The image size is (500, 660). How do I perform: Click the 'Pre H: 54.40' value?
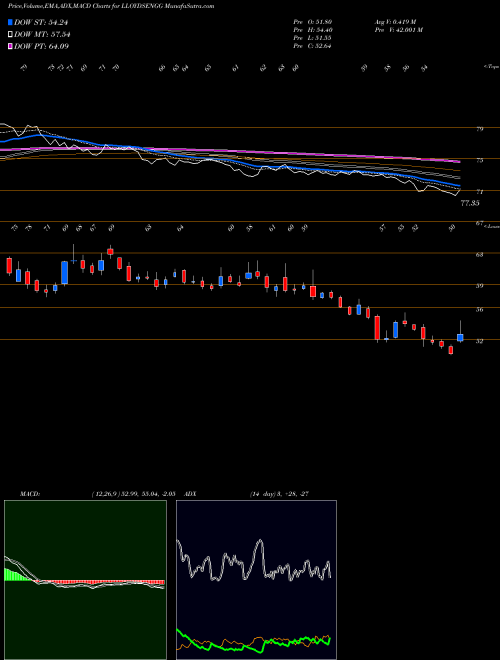[x=313, y=30]
